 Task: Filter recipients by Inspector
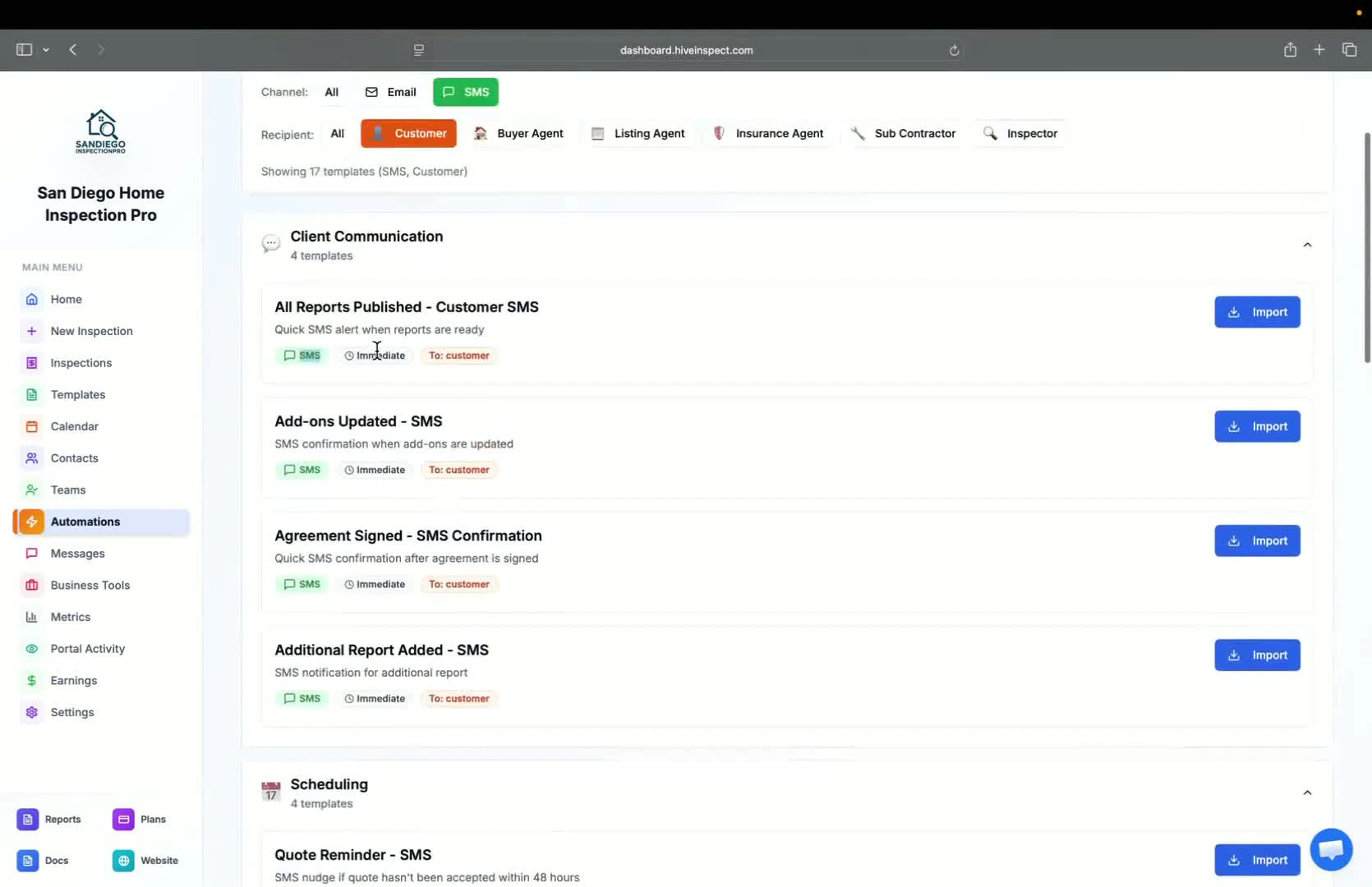pos(1020,133)
